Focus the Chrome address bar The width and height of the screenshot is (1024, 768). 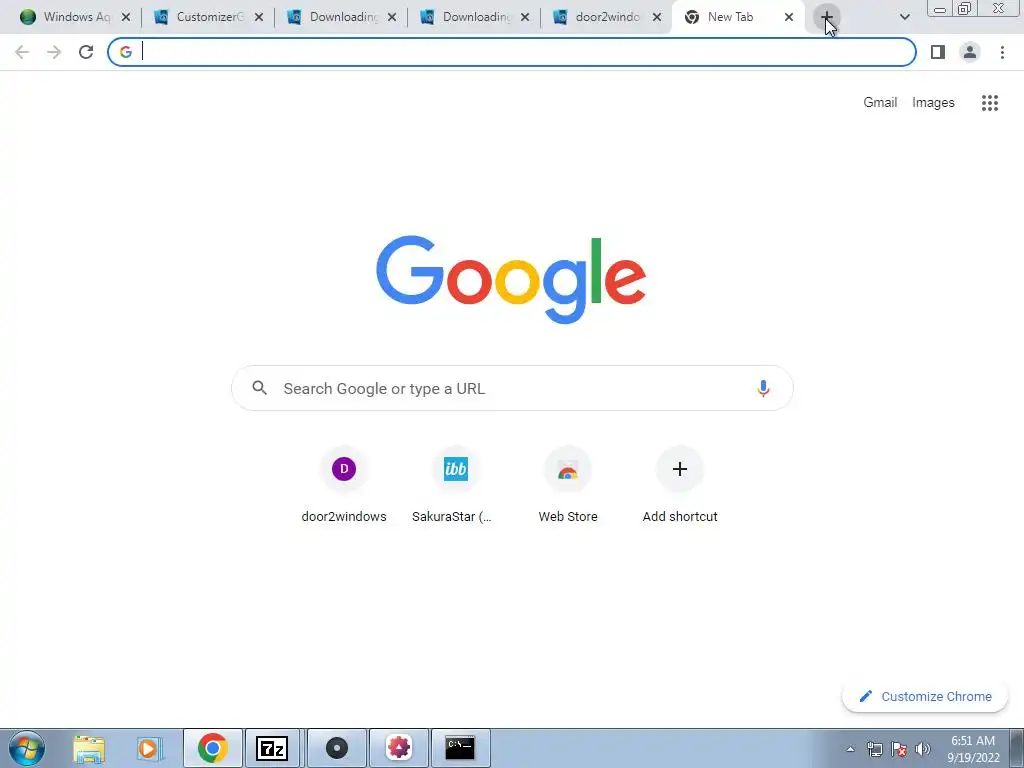pyautogui.click(x=511, y=52)
